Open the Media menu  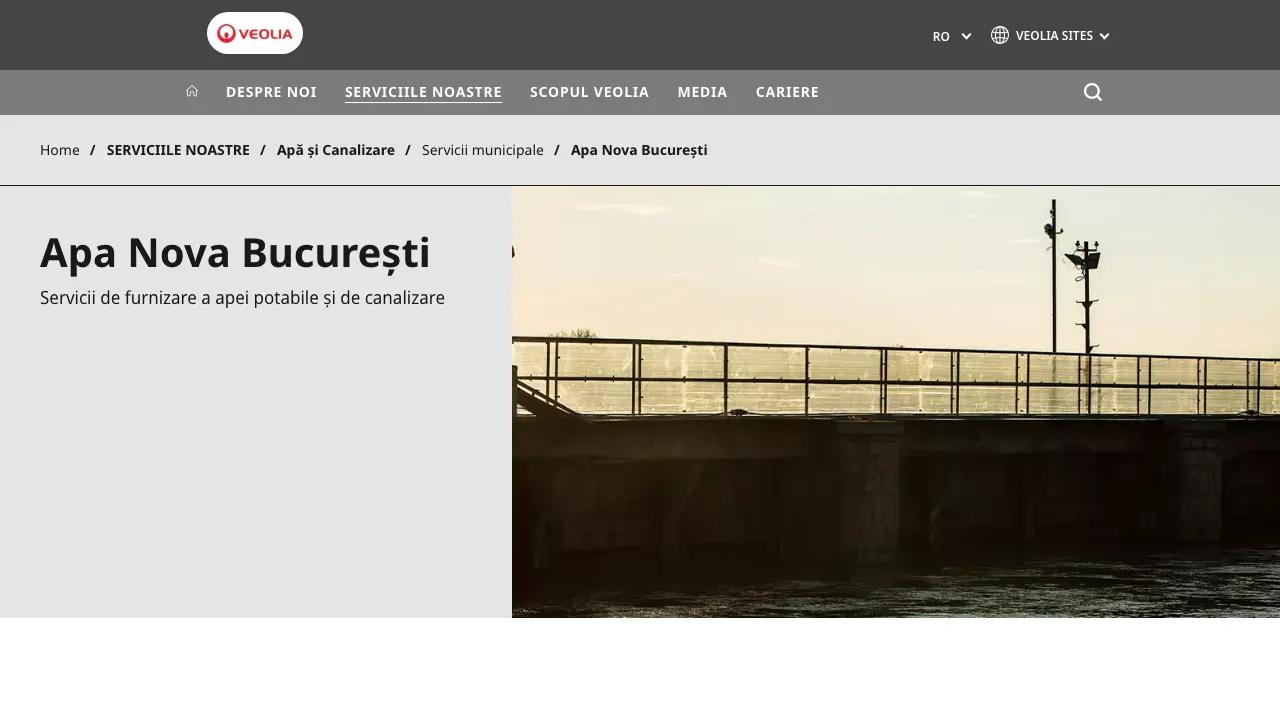(703, 92)
